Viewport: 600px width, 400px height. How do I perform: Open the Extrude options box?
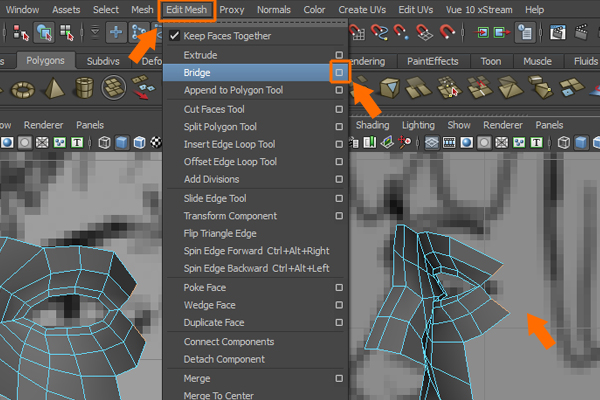(x=339, y=55)
